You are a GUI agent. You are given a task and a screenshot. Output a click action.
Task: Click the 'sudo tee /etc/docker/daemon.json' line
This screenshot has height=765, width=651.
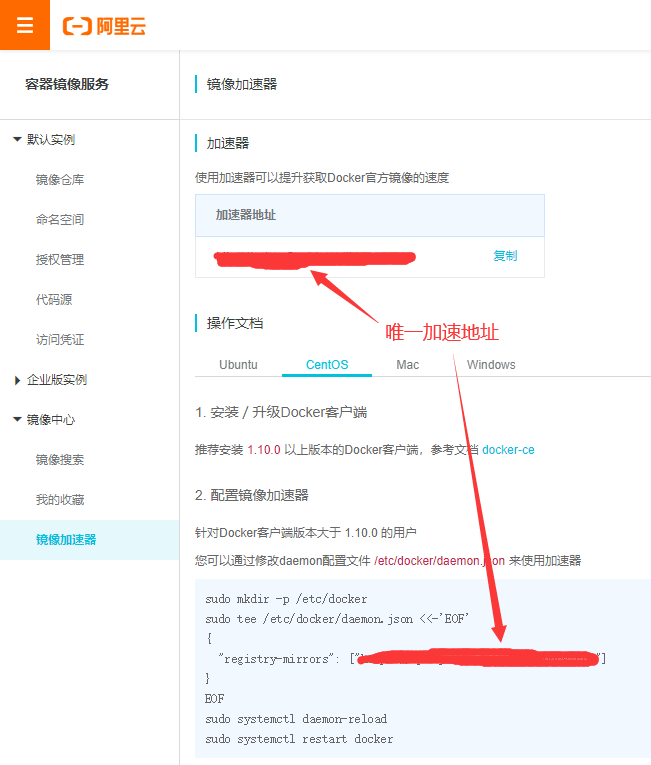pyautogui.click(x=337, y=619)
